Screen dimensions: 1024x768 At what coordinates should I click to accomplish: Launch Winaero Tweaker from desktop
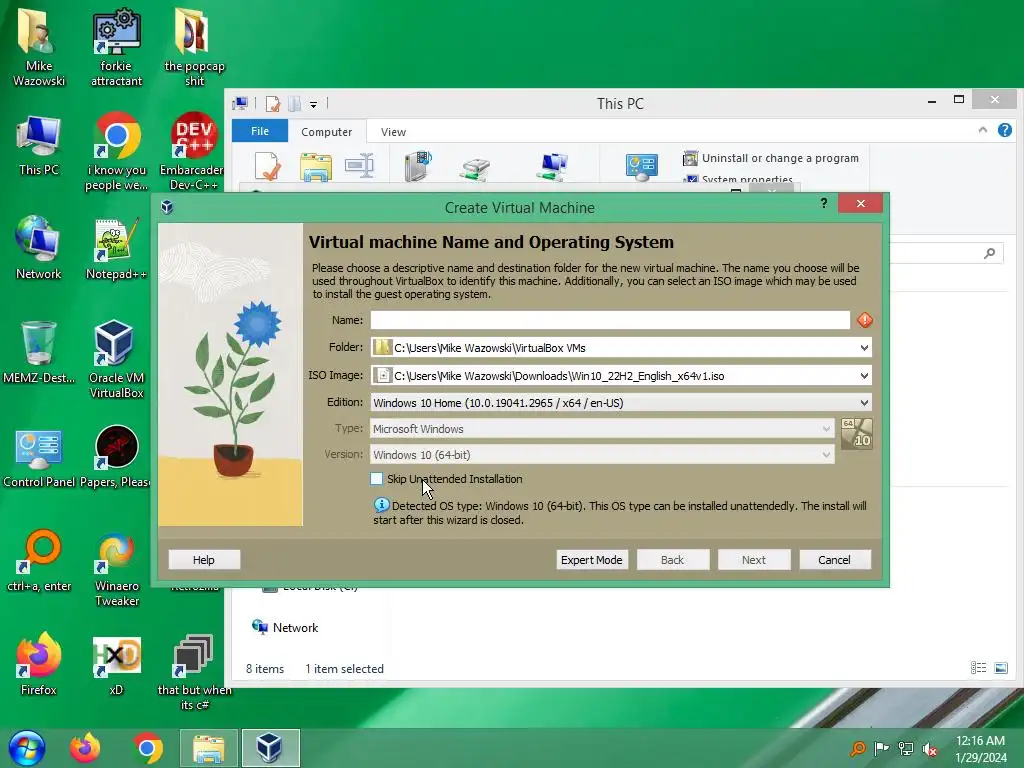[116, 568]
